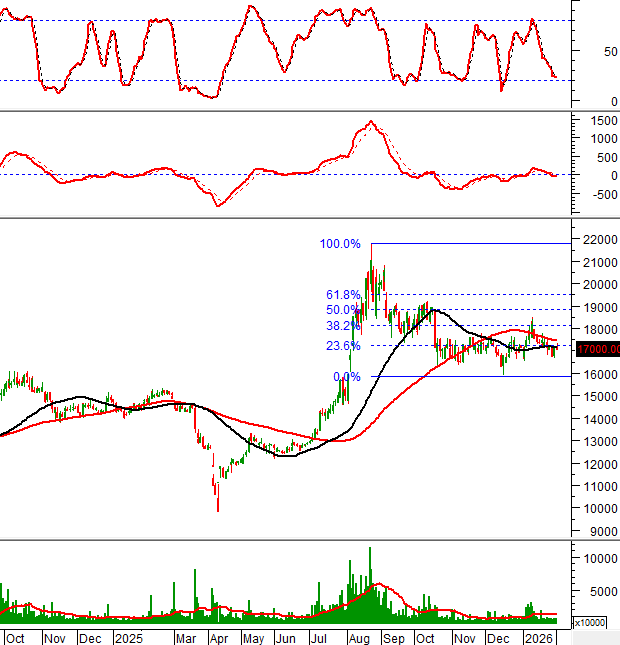
Task: Click the red 17000.00 current price tag
Action: [598, 349]
